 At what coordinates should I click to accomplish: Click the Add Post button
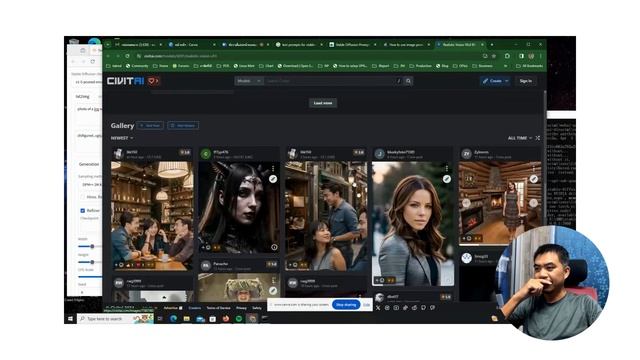tap(150, 125)
